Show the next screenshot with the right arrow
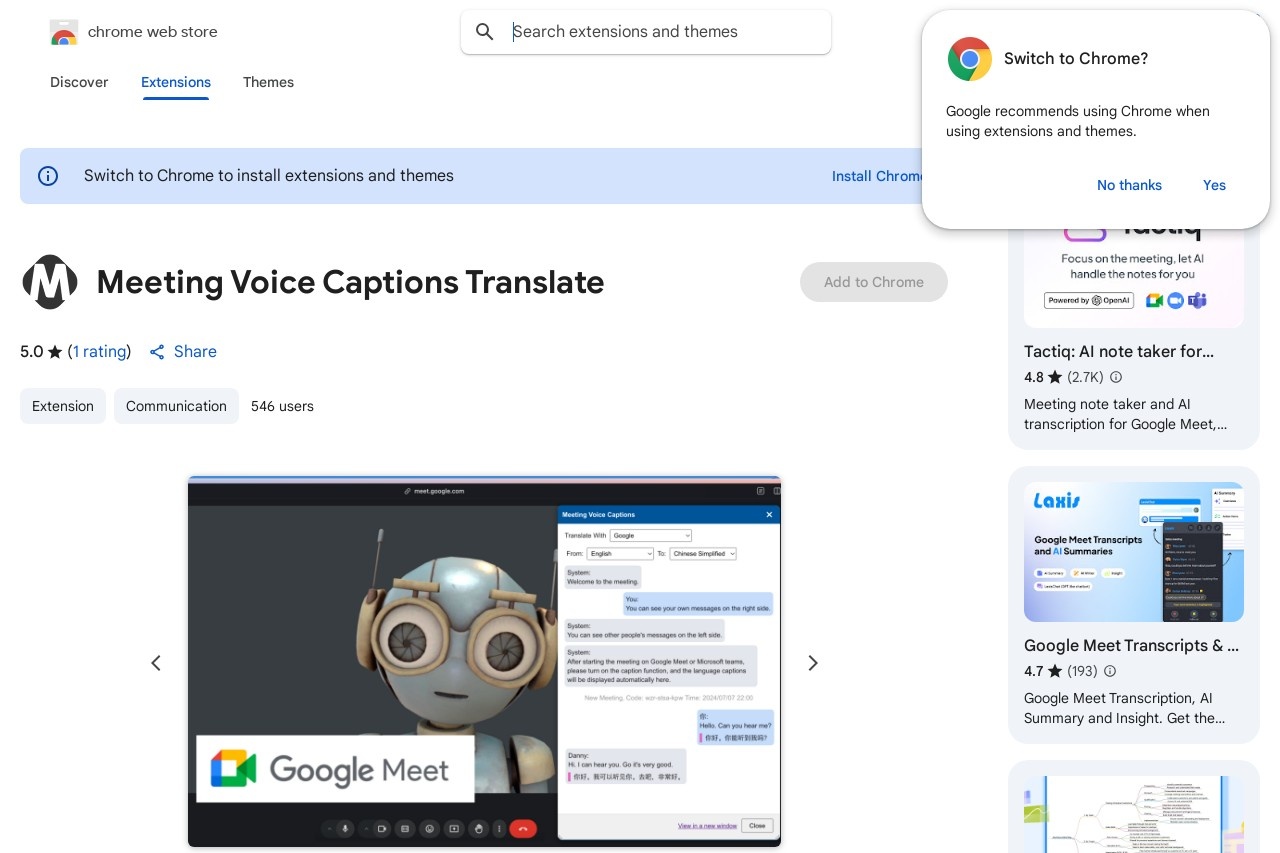Image resolution: width=1280 pixels, height=853 pixels. [813, 663]
